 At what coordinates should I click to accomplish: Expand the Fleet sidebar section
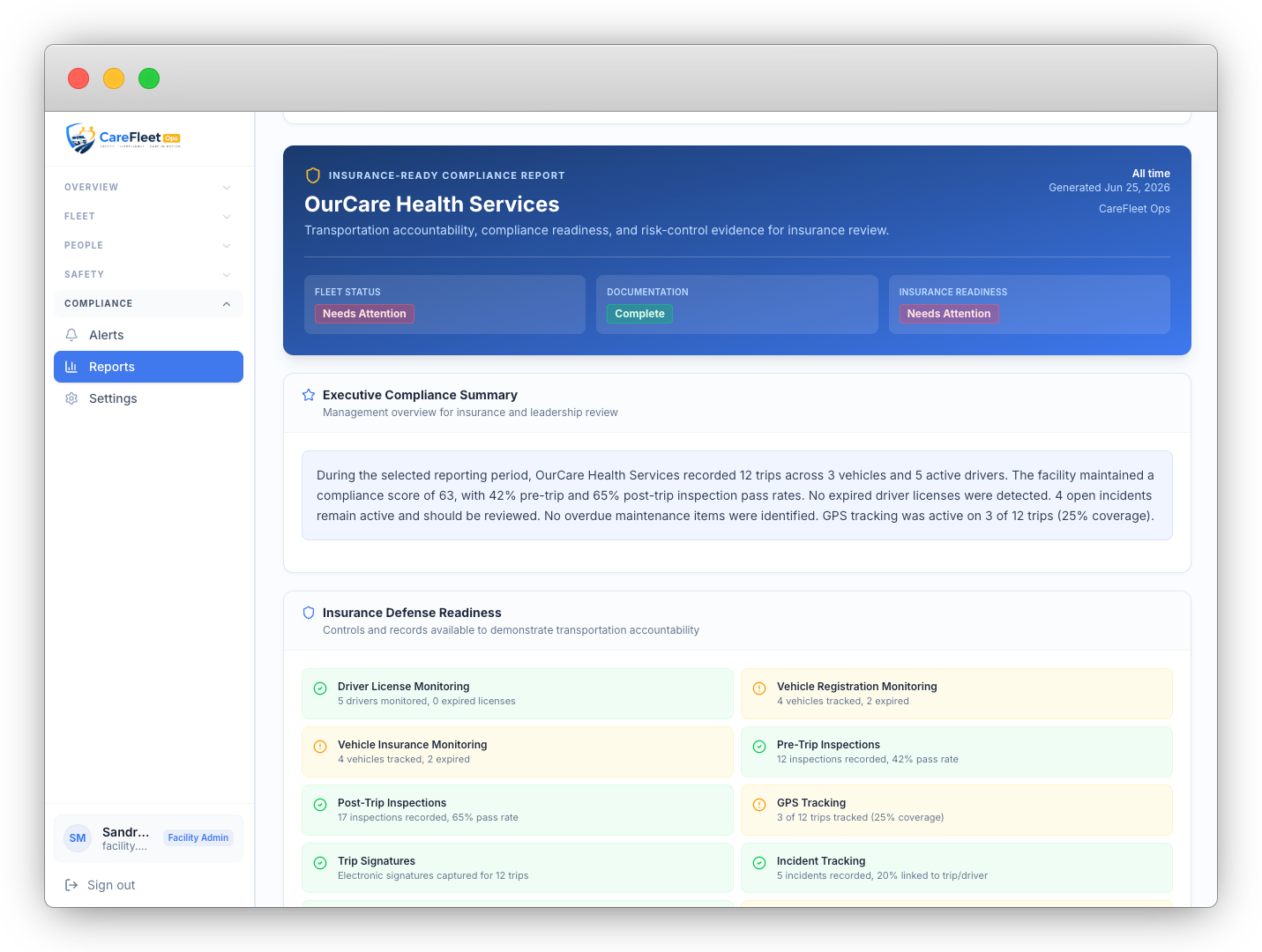tap(148, 216)
